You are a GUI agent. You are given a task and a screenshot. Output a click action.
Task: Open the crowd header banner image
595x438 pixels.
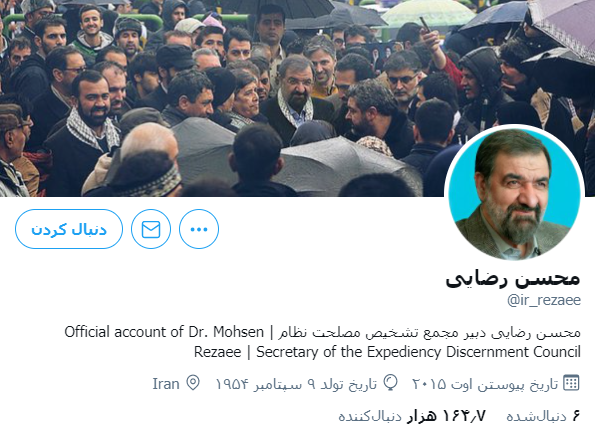(x=298, y=98)
